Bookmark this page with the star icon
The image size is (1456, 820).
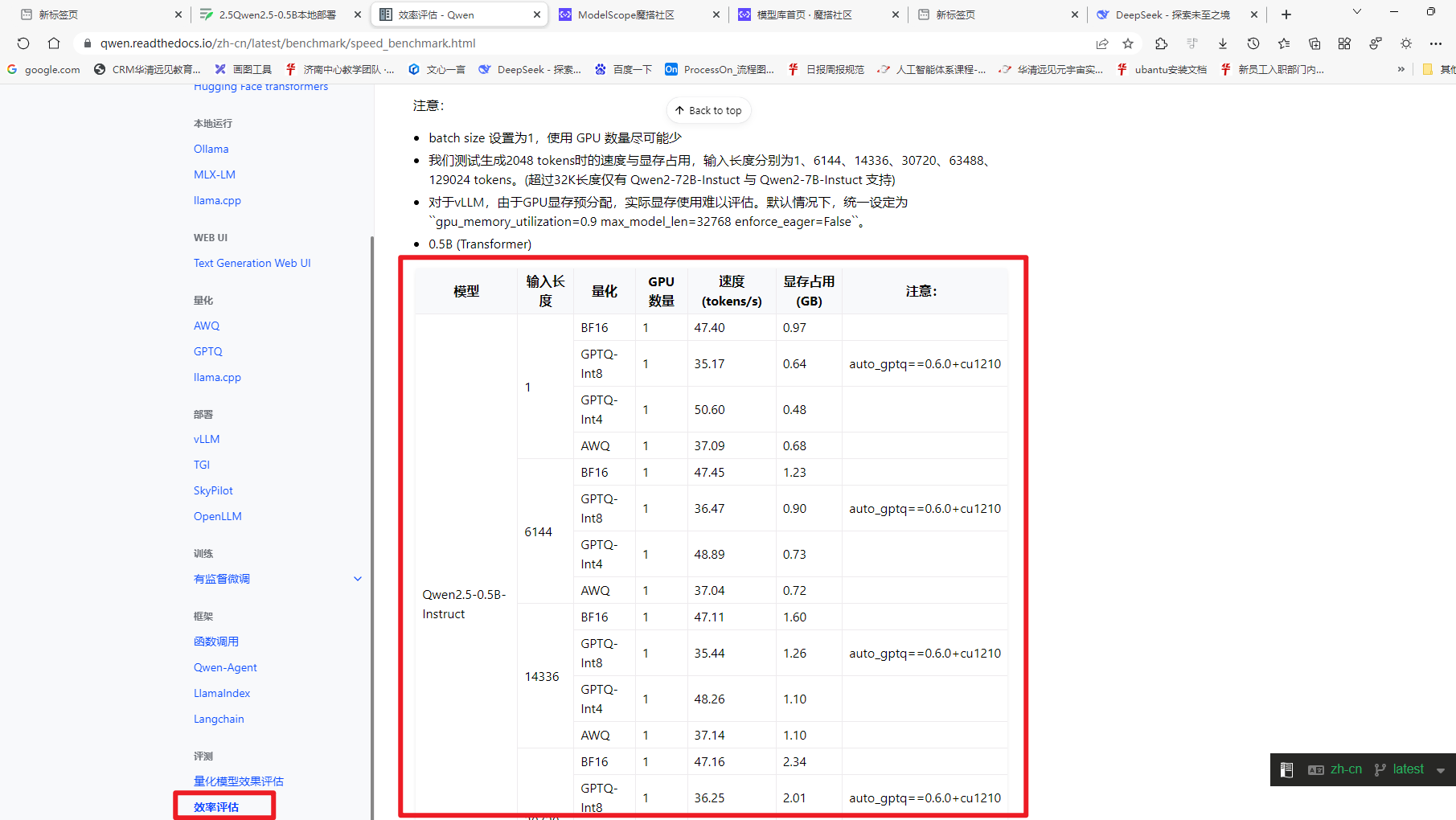click(1128, 43)
